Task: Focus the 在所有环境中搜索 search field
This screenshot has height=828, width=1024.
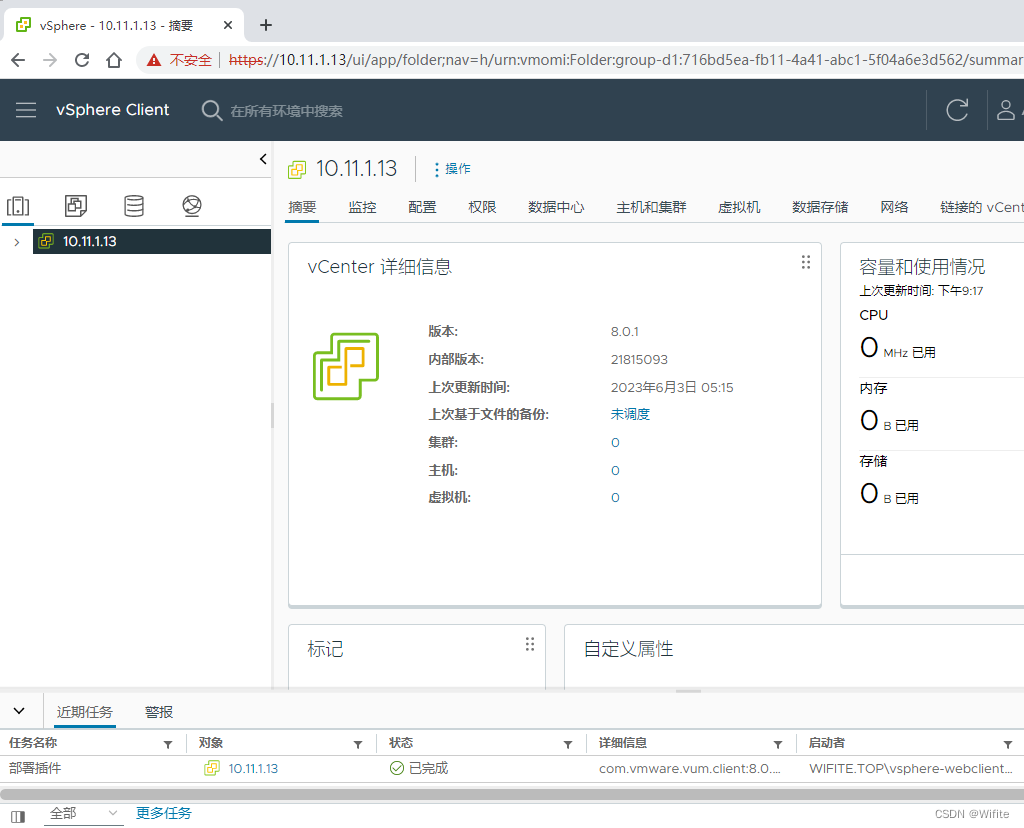Action: (x=286, y=111)
